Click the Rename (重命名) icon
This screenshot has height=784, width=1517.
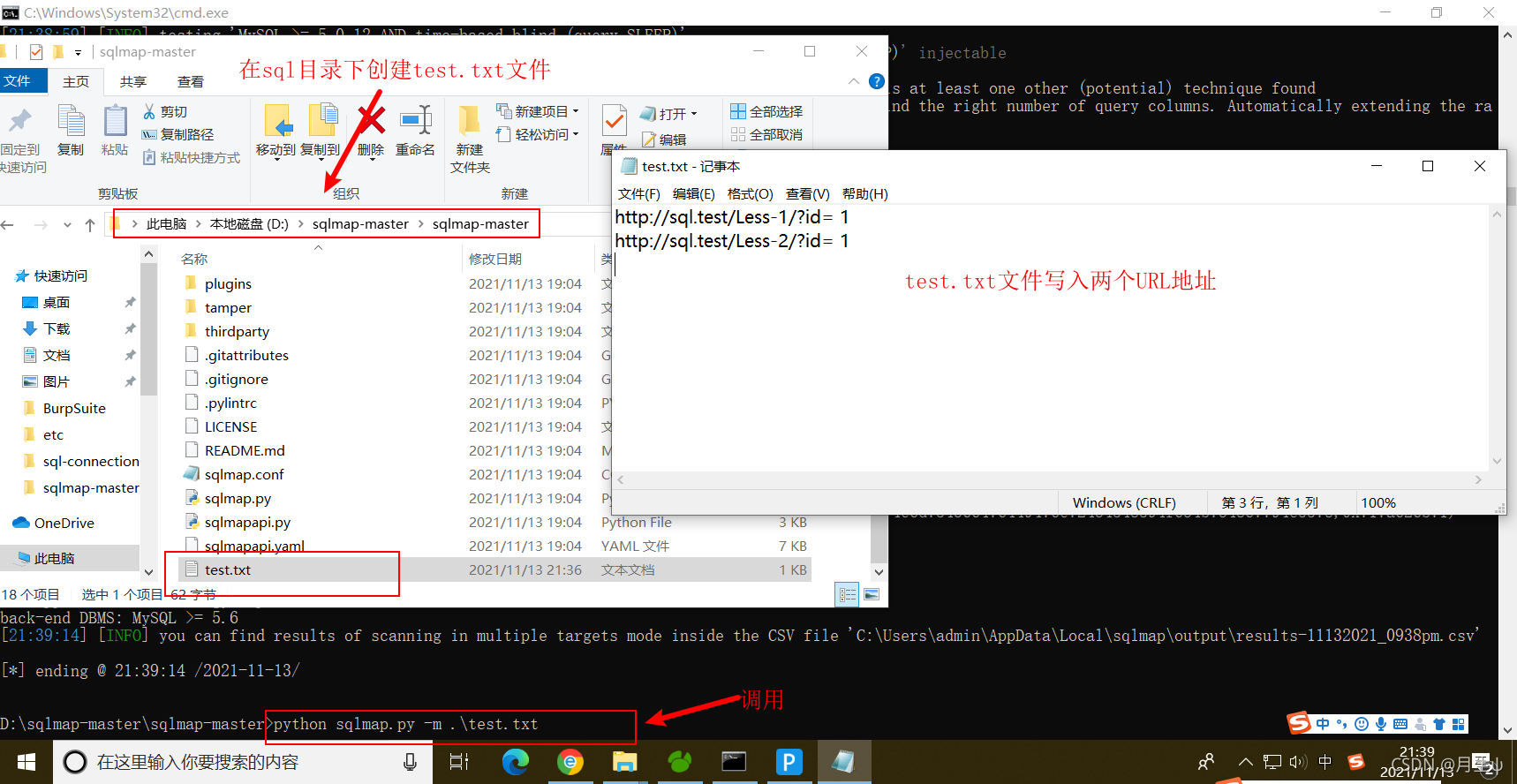(x=415, y=120)
